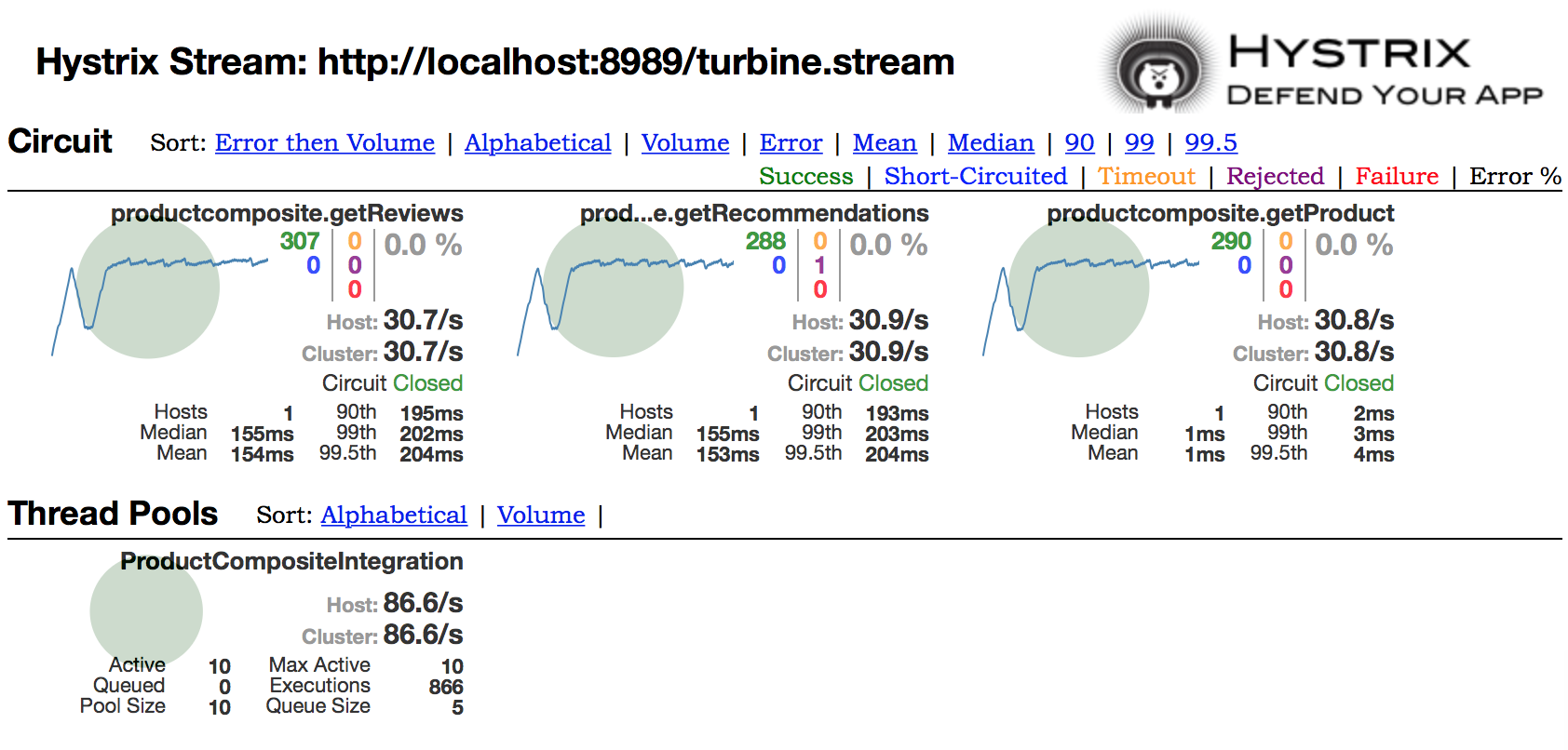Click getReviews Circuit Closed status
The width and height of the screenshot is (1568, 750).
click(x=392, y=383)
